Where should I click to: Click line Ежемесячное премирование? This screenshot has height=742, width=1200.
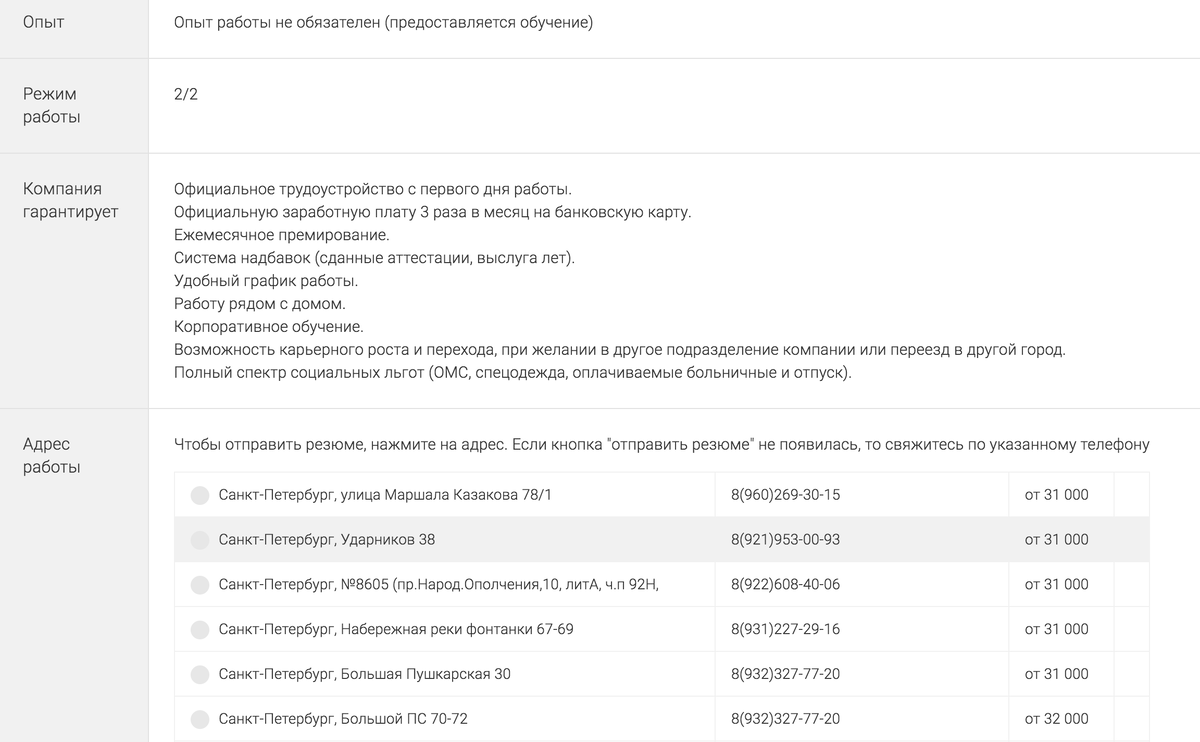click(281, 235)
